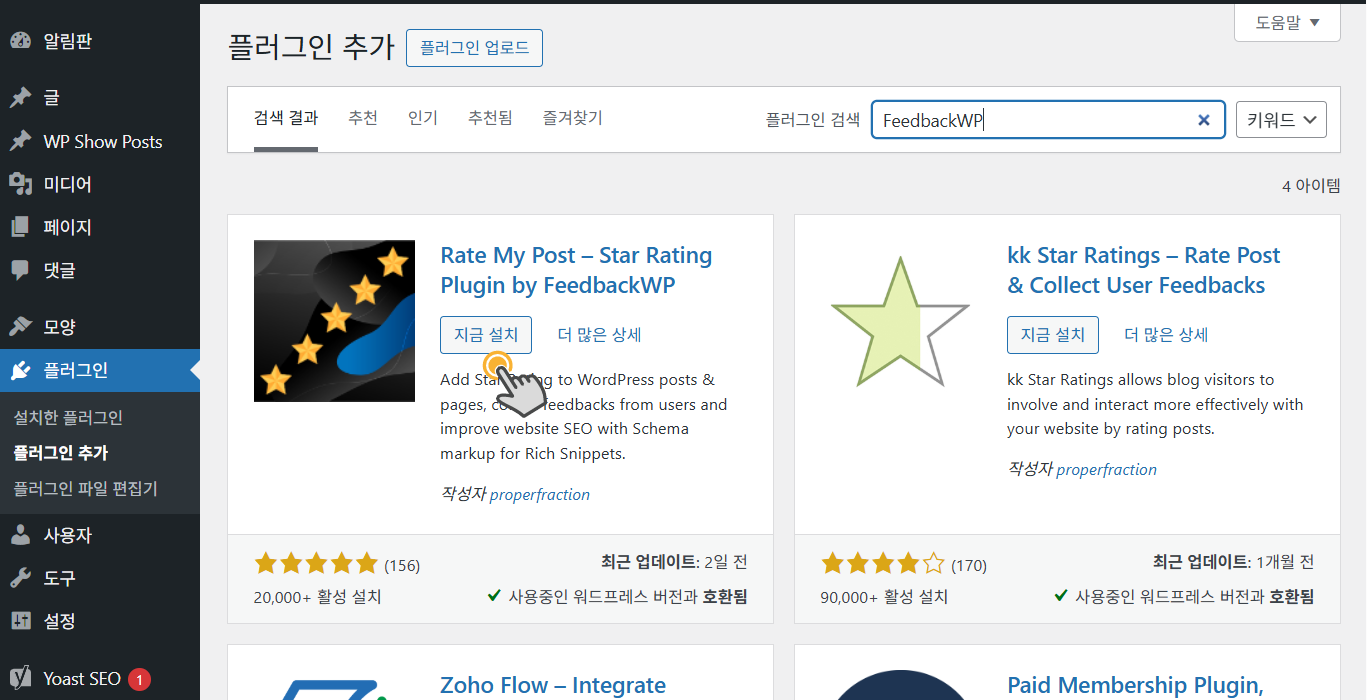
Task: Click the settings sliders icon next to 설정
Action: 20,621
